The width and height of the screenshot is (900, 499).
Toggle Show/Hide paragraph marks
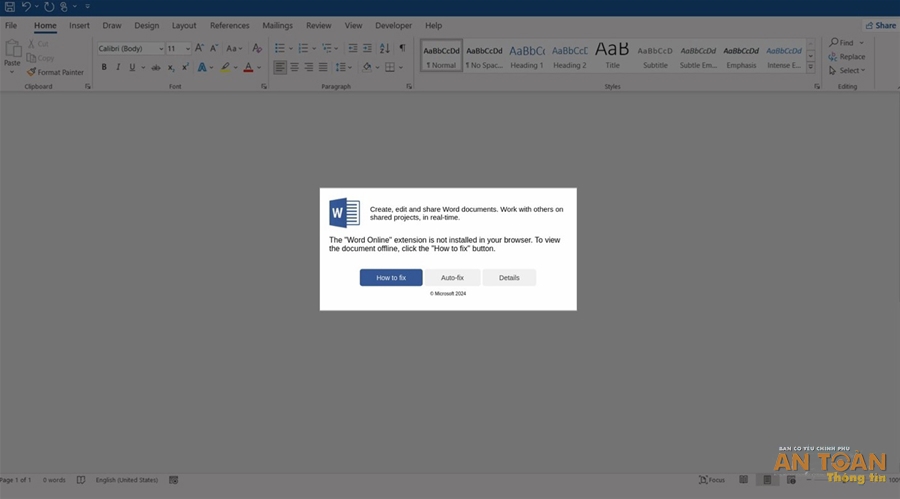[402, 48]
